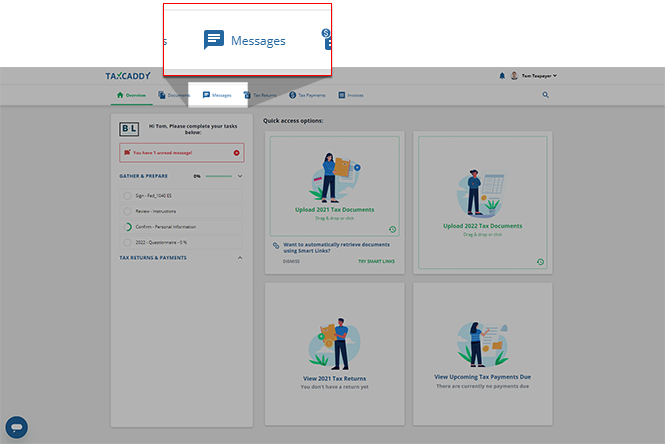The image size is (665, 444).
Task: Click the notification bell icon
Action: pos(502,76)
